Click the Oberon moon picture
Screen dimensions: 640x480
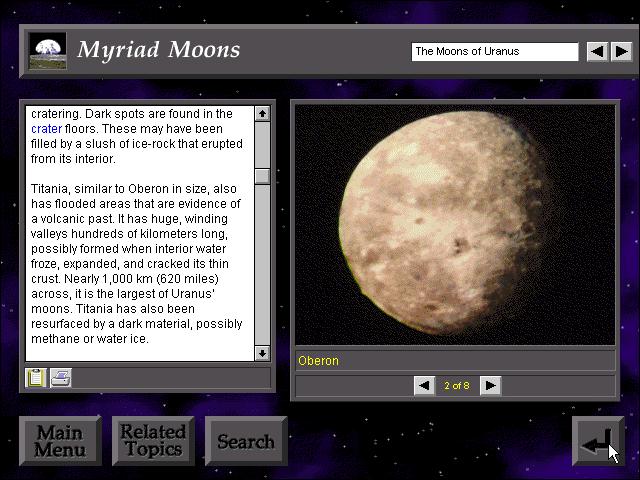(x=455, y=225)
